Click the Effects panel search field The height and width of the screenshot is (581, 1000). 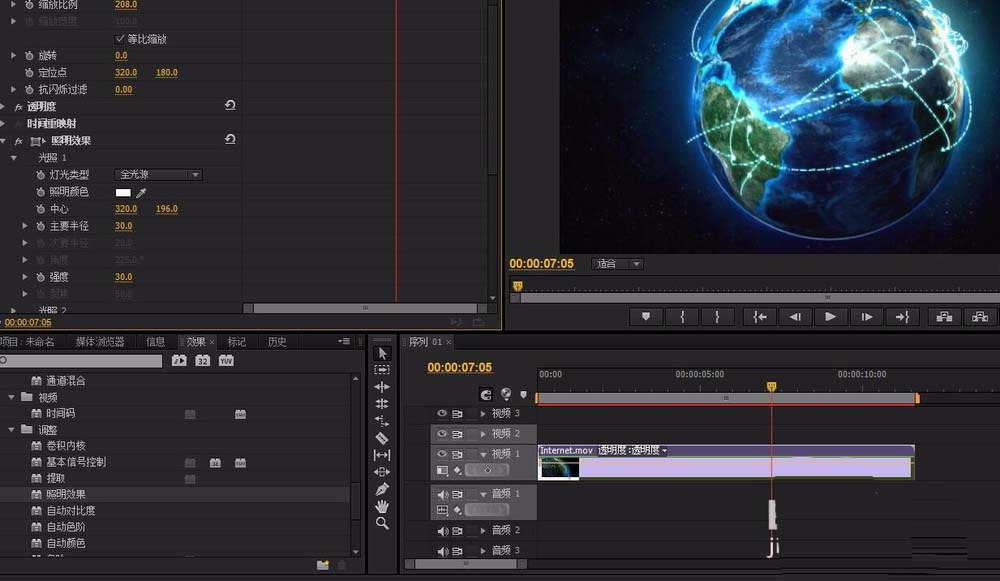(81, 361)
